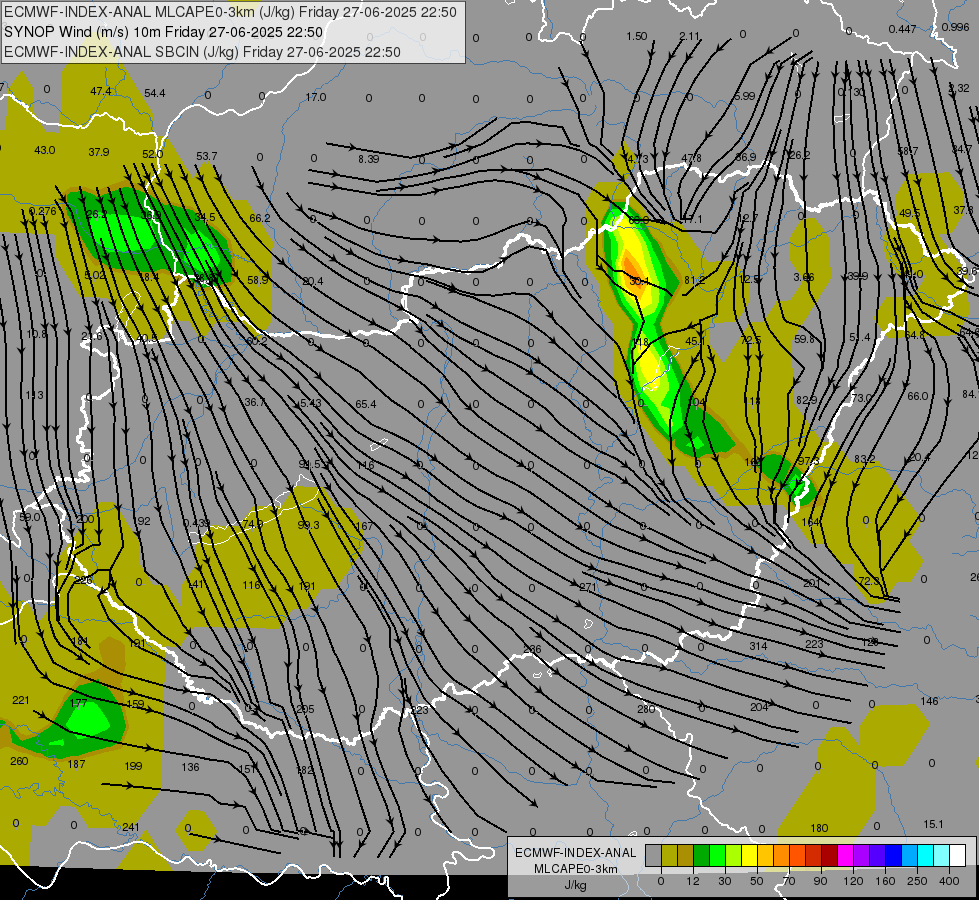Click the map value '83.2'
This screenshot has height=900, width=979.
pos(865,459)
